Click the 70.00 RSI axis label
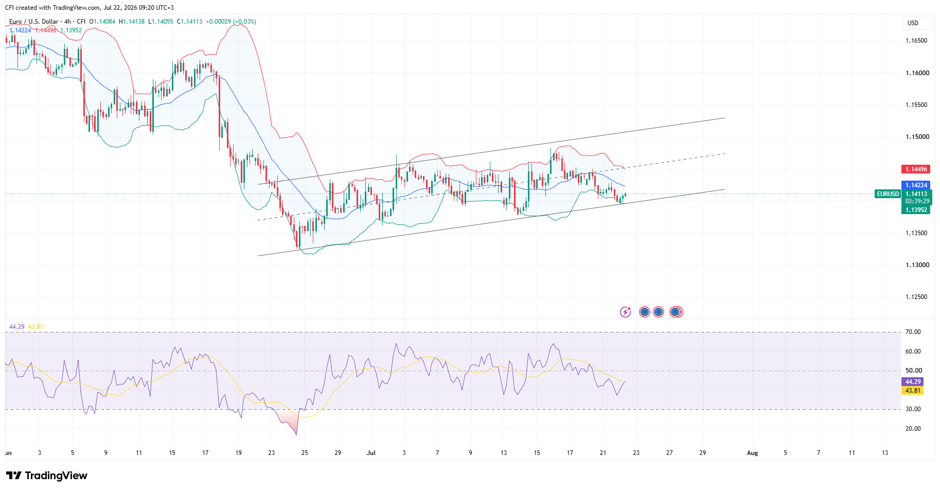940x491 pixels. click(913, 332)
